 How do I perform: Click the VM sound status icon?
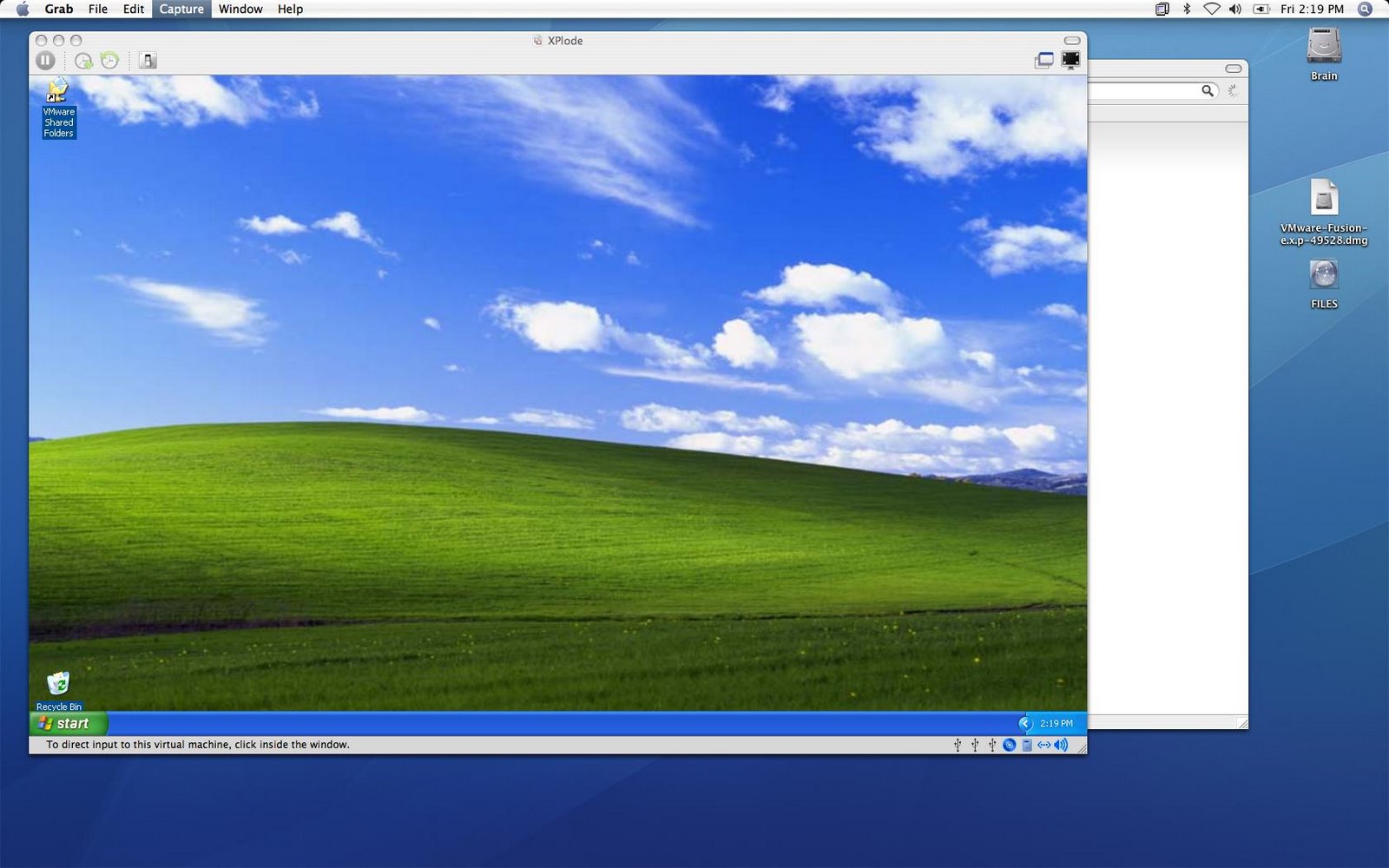click(x=1061, y=745)
